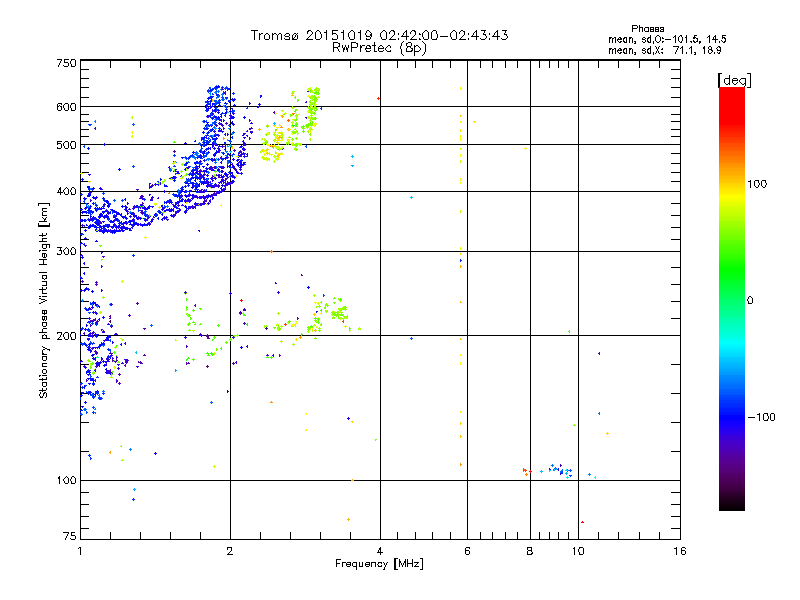The height and width of the screenshot is (600, 800).
Task: Click the x-axis tick label '10'
Action: pos(578,551)
